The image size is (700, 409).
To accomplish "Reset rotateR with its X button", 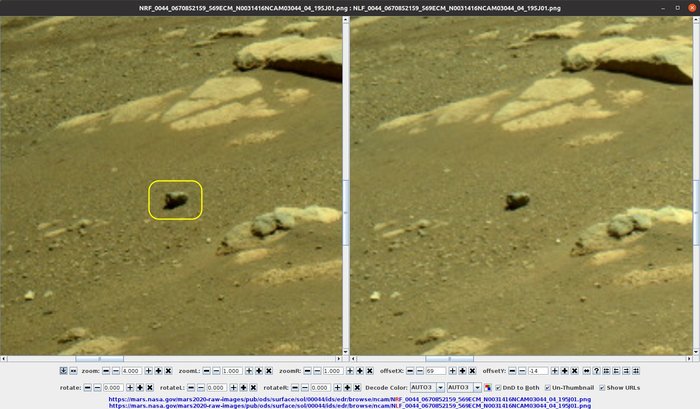I will point(357,388).
